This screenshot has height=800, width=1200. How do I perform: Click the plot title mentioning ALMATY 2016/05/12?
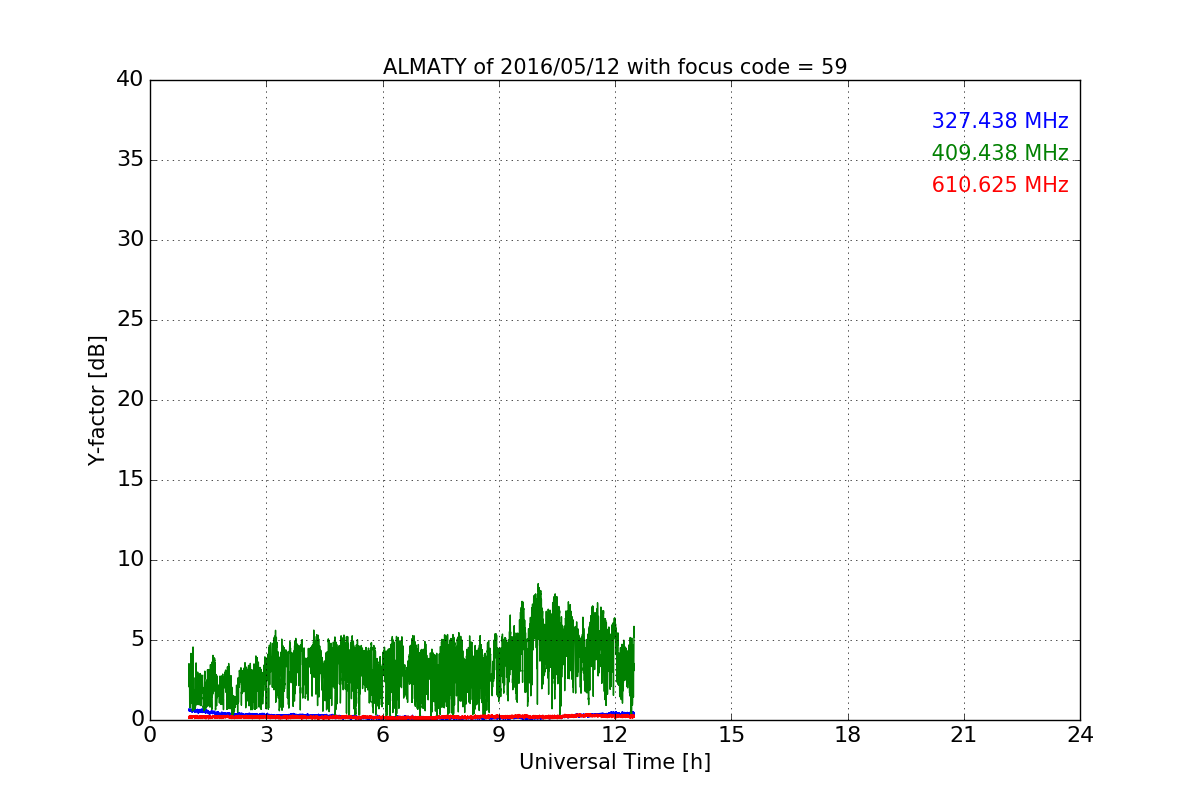click(615, 67)
